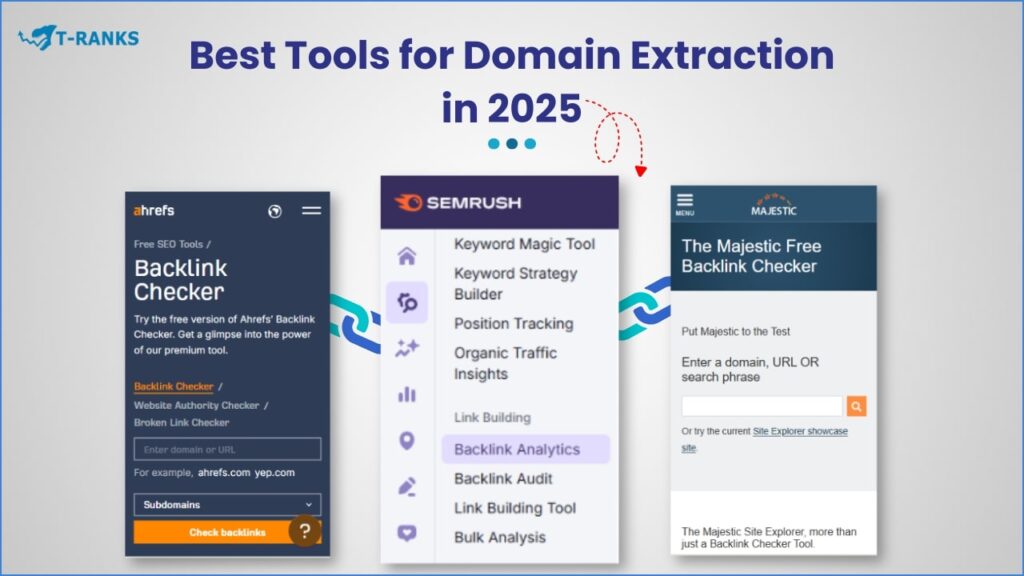Select the Semrush SEO magnifier sidebar icon
Screen dimensions: 1024x576
pos(406,302)
